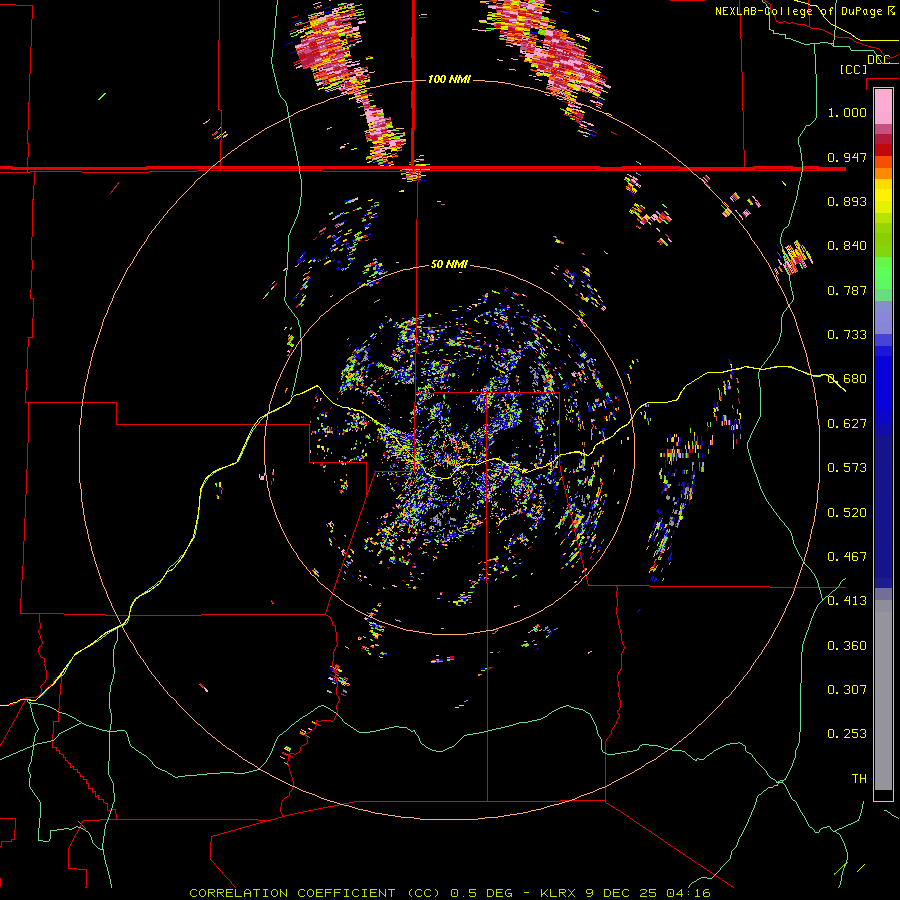900x900 pixels.
Task: Click the 50 NMI range ring label
Action: point(449,264)
